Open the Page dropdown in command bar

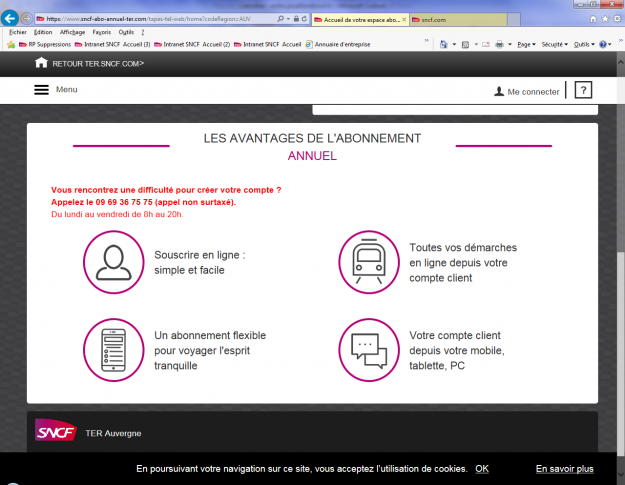(x=528, y=44)
